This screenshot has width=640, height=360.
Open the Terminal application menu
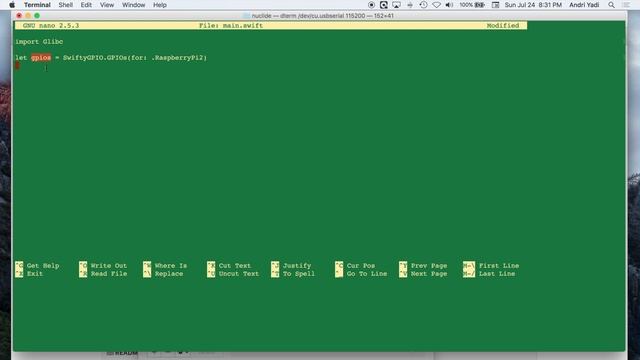[37, 5]
